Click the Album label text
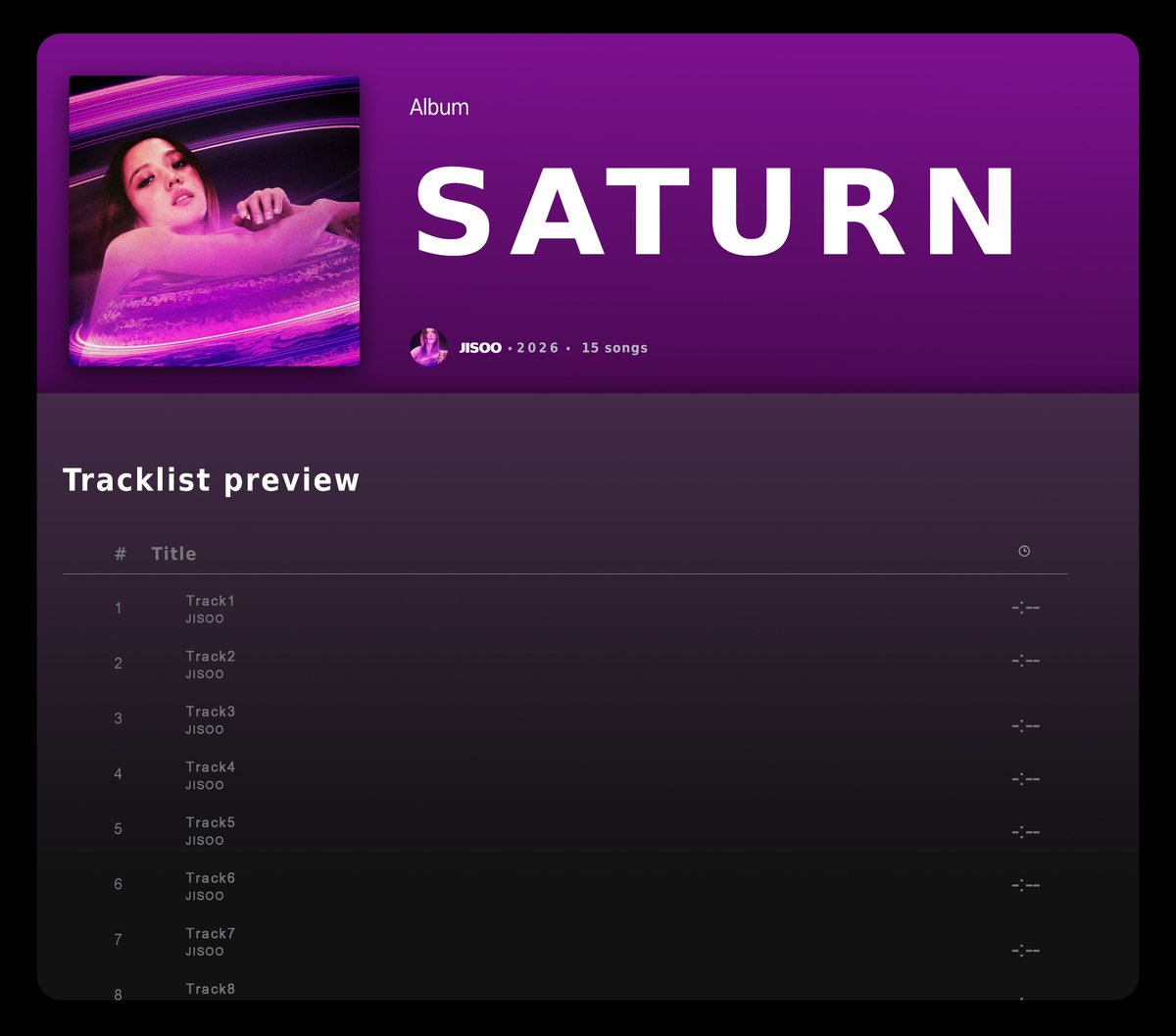The width and height of the screenshot is (1176, 1036). click(x=439, y=107)
